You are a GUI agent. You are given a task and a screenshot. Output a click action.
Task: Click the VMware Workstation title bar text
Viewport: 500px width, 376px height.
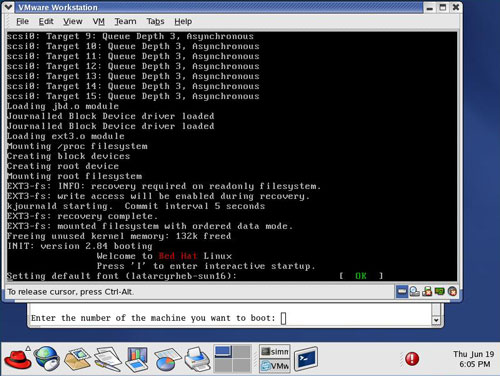click(x=58, y=7)
